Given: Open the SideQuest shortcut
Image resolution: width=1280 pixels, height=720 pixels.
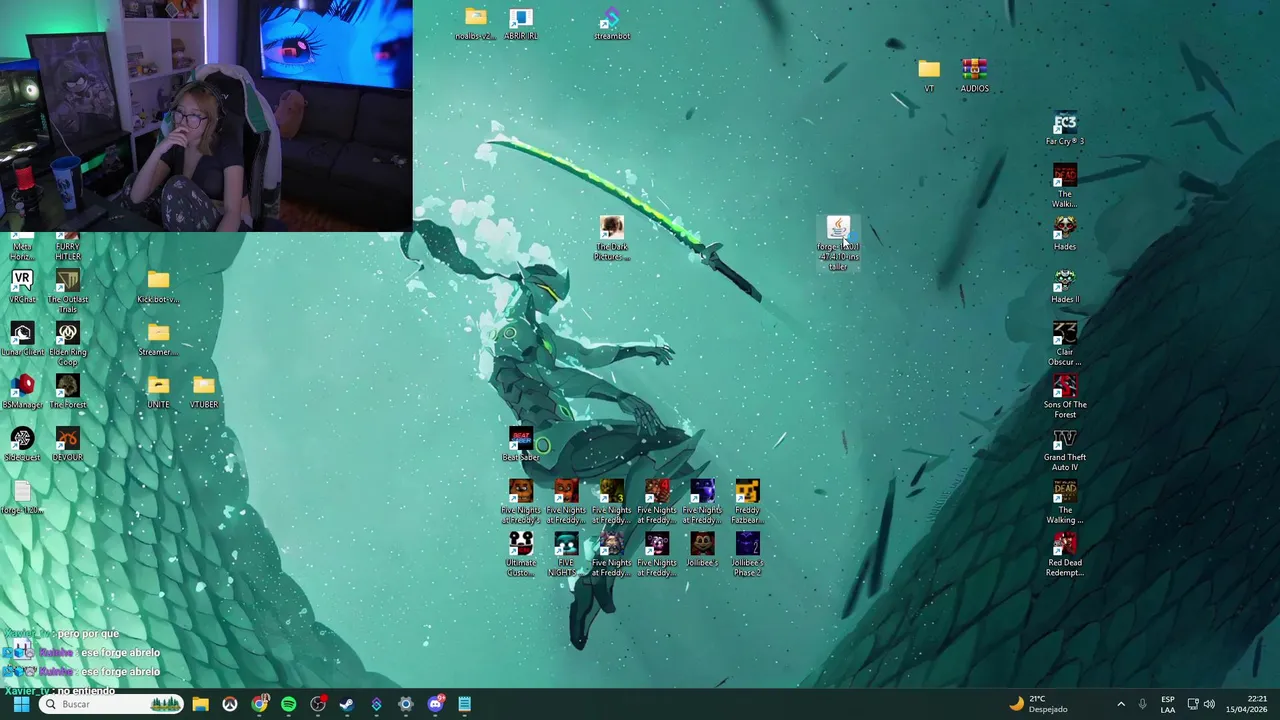Looking at the screenshot, I should (22, 444).
